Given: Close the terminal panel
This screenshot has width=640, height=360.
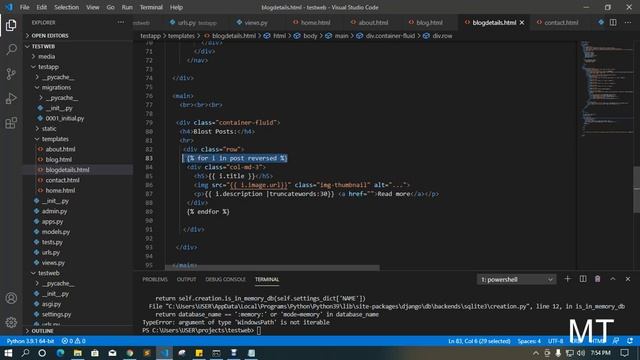Looking at the screenshot, I should tap(628, 279).
